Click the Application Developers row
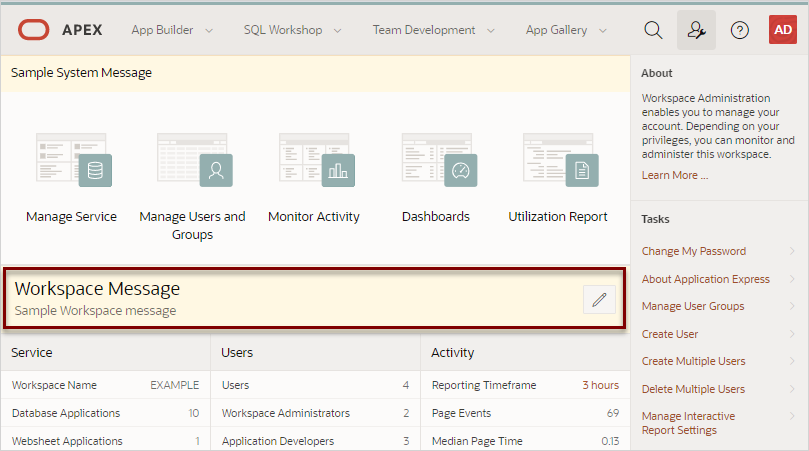809x451 pixels. pos(315,441)
